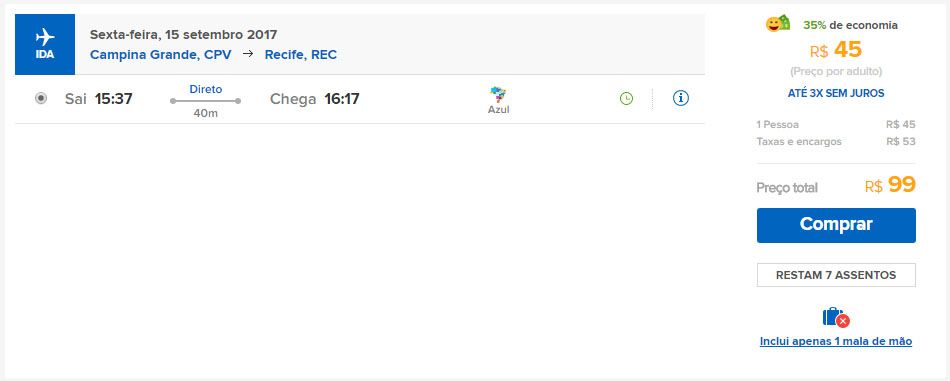Click Campina Grande, CPV origin link
Screen dimensions: 950x381
coord(161,55)
